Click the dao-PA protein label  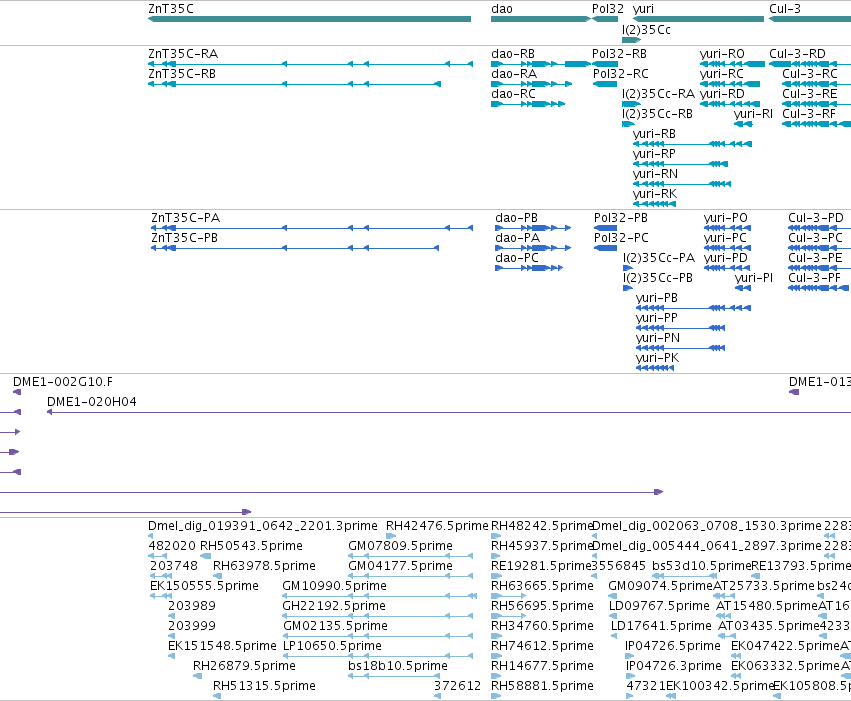pos(517,238)
